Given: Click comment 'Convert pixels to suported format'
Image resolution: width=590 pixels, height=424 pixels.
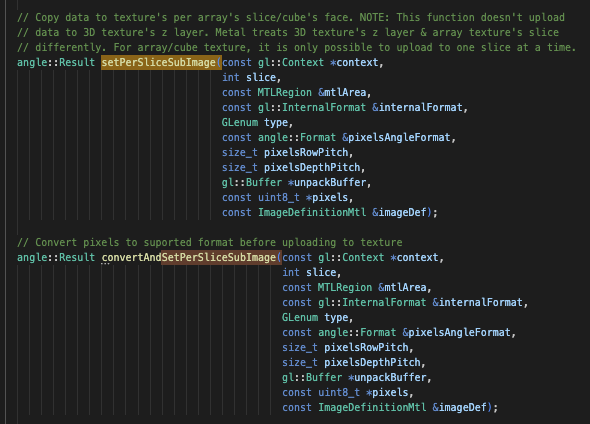Looking at the screenshot, I should tap(210, 243).
